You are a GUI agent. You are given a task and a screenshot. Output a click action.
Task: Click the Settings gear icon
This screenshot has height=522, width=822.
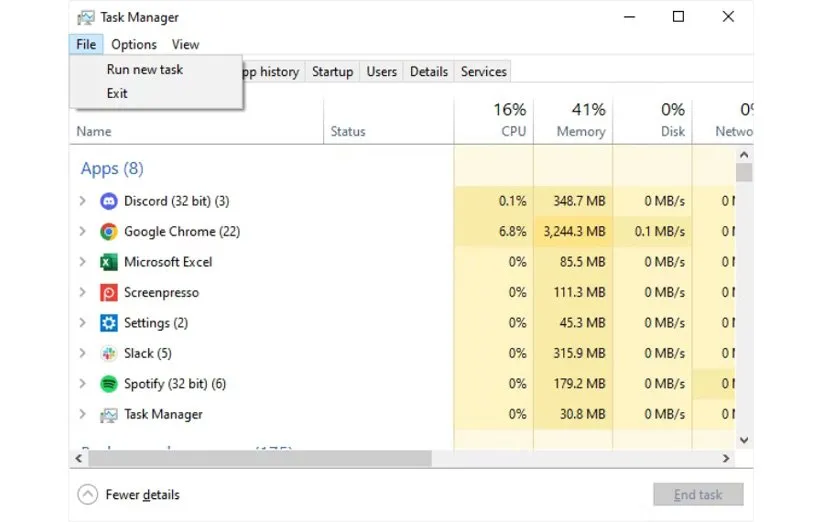click(x=109, y=323)
